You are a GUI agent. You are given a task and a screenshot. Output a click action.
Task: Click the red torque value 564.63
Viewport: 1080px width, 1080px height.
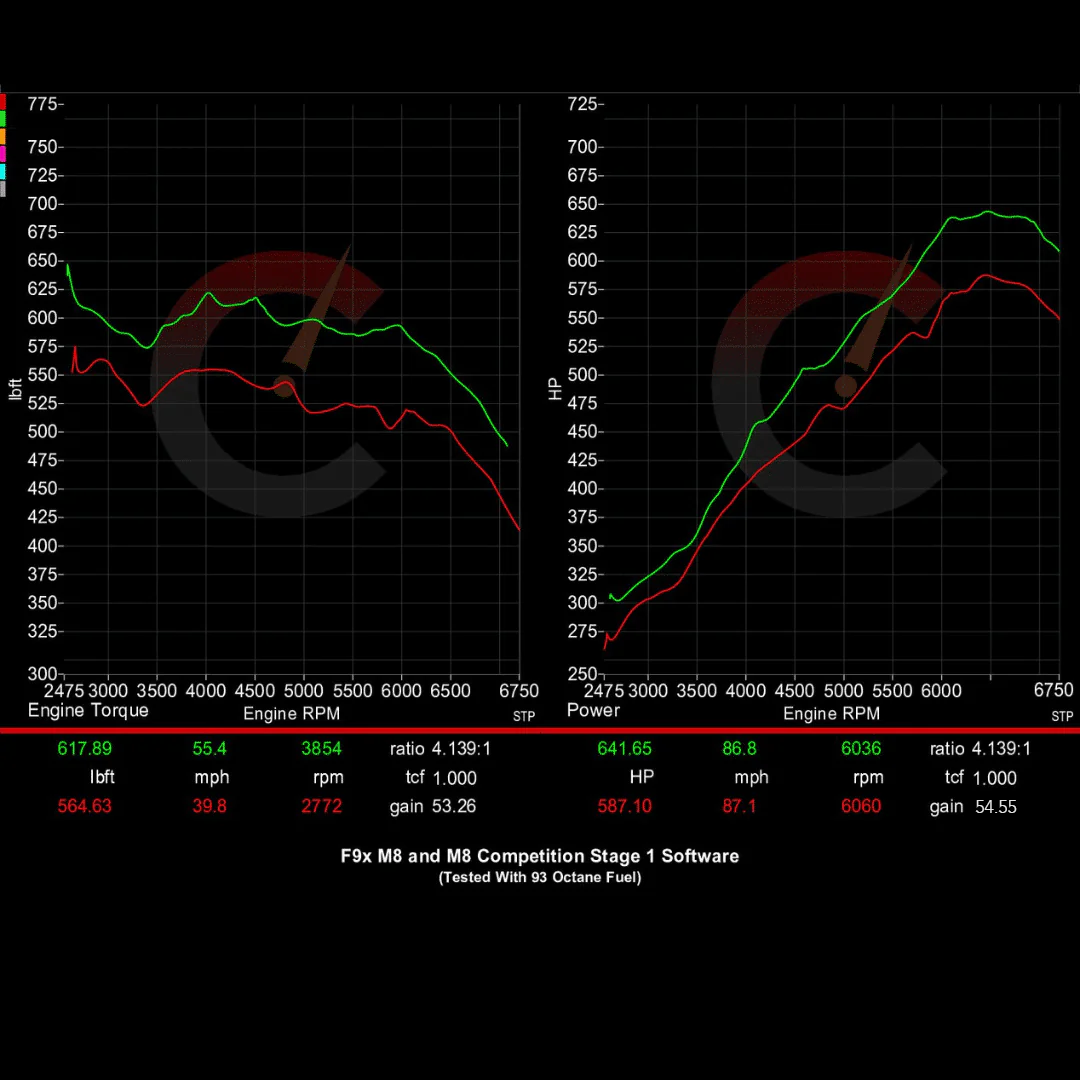[85, 805]
